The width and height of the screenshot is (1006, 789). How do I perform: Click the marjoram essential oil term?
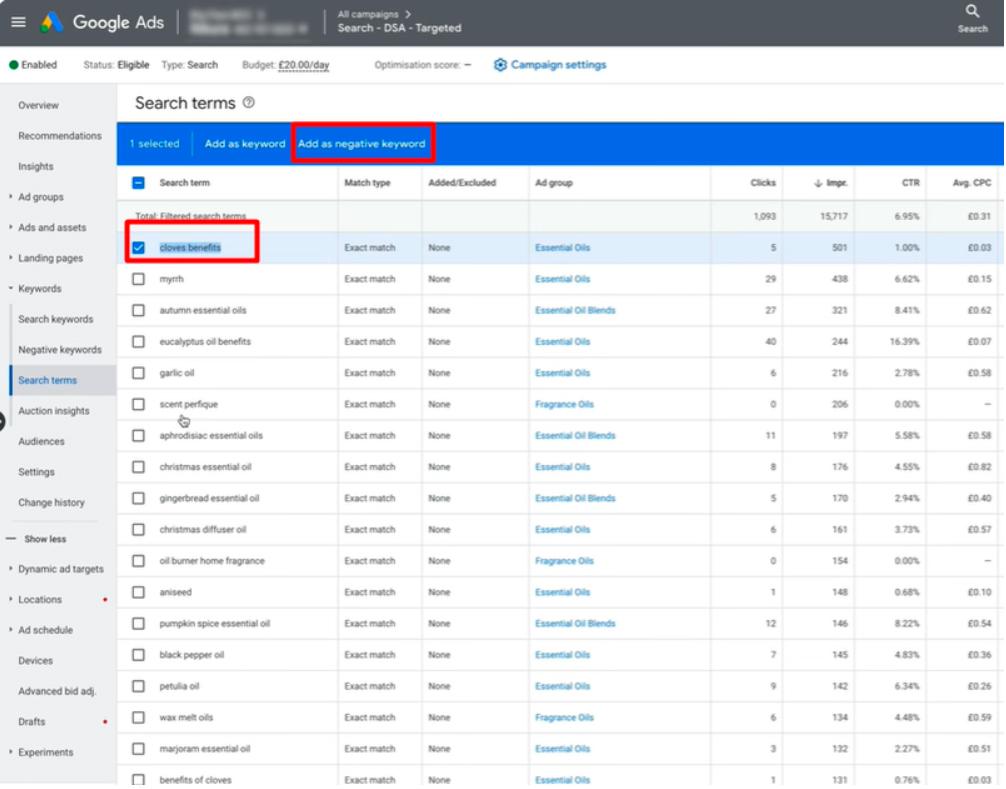[x=205, y=749]
